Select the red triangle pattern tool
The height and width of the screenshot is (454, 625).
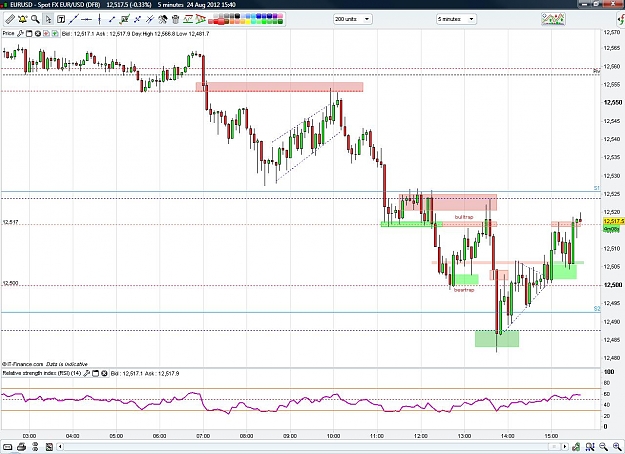[200, 19]
